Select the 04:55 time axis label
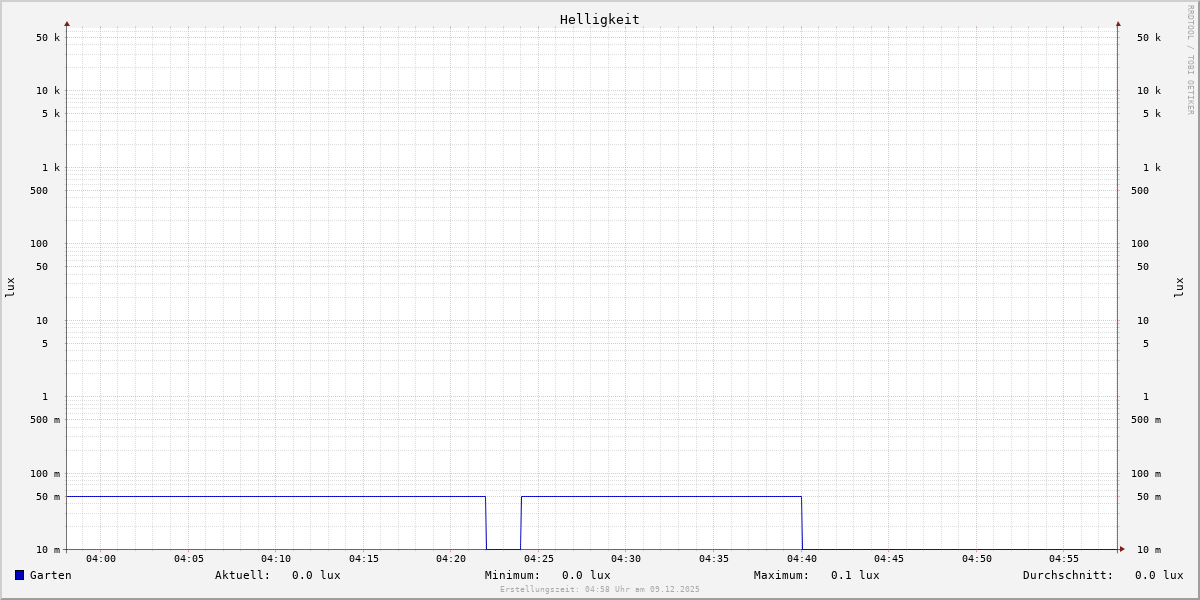The width and height of the screenshot is (1200, 600). click(x=1064, y=559)
